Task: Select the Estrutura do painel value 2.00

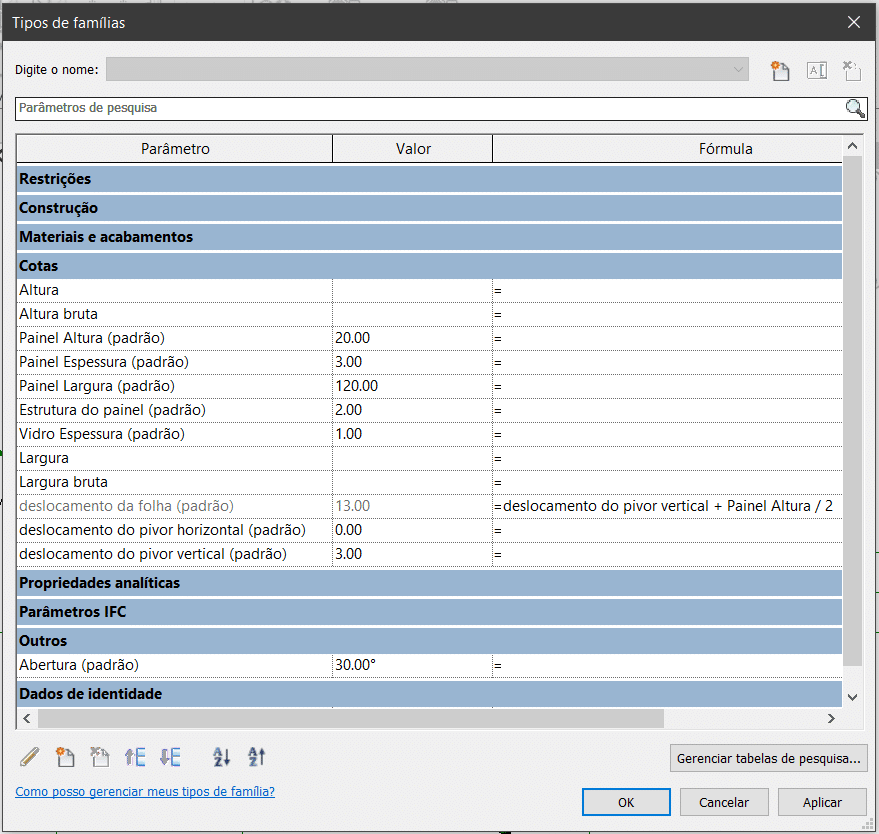Action: 413,410
